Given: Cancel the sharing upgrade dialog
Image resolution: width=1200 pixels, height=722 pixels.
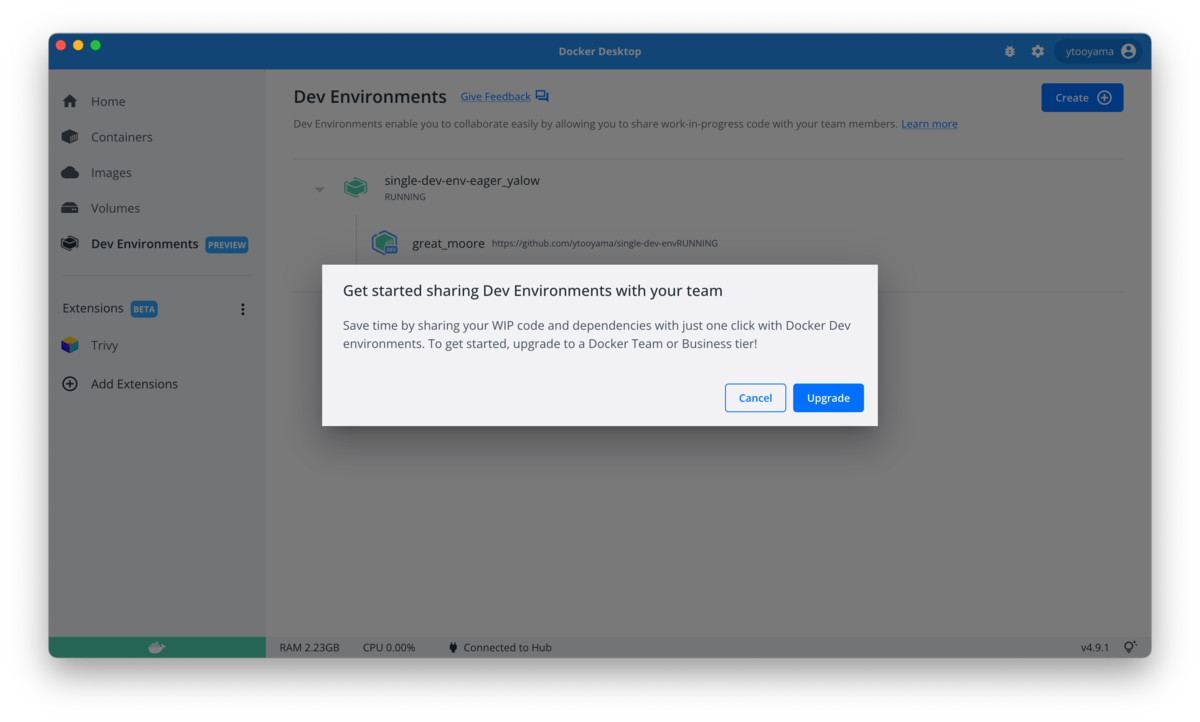Looking at the screenshot, I should (x=755, y=398).
